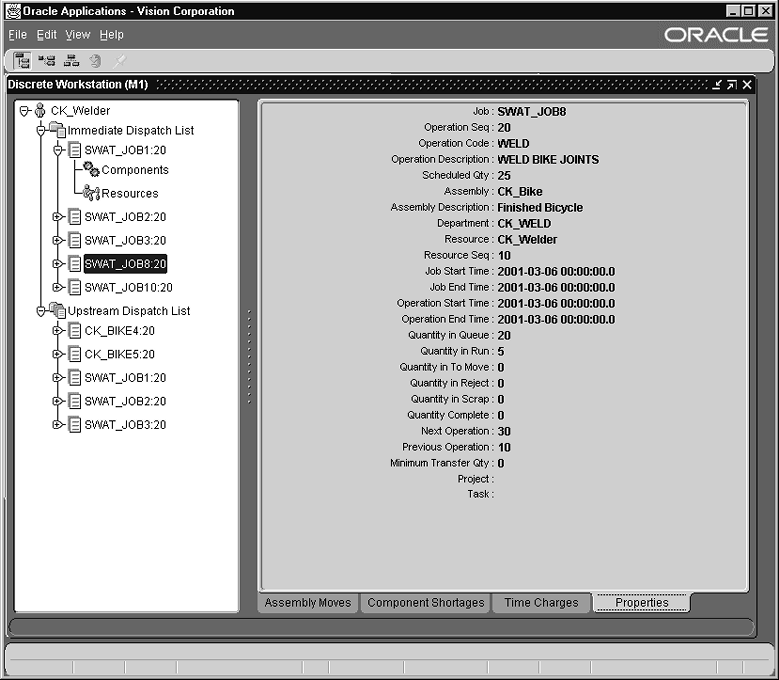The height and width of the screenshot is (680, 779).
Task: Minimize the Discrete Workstation inner window
Action: click(716, 84)
